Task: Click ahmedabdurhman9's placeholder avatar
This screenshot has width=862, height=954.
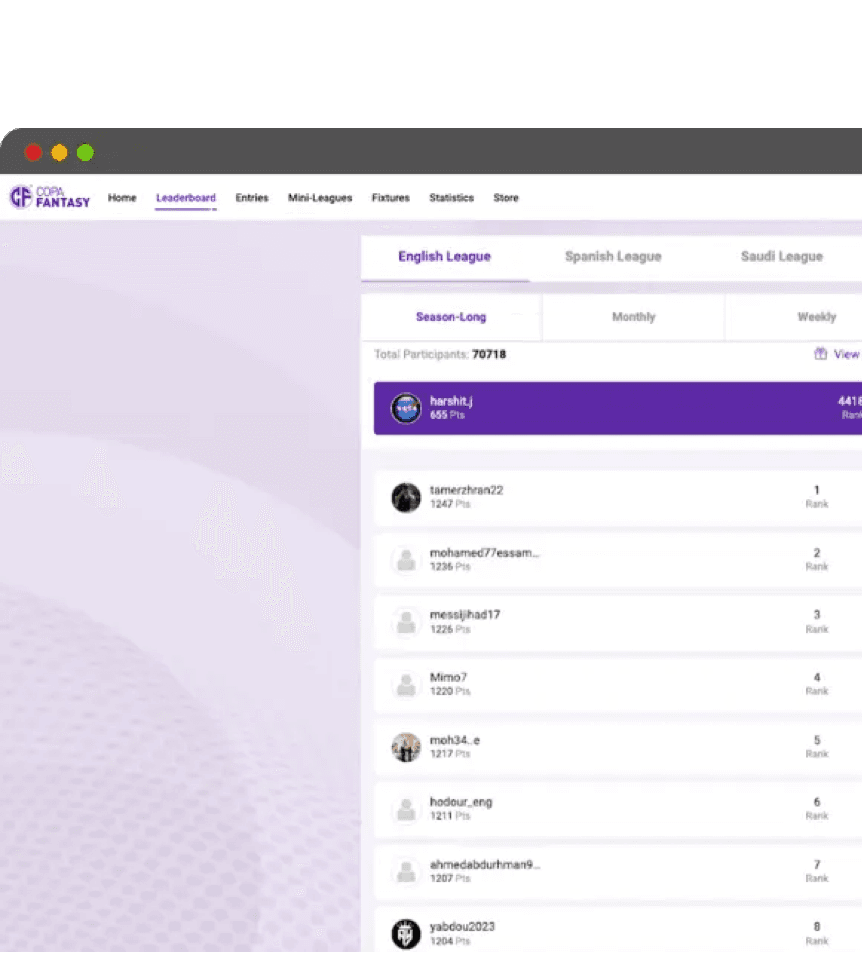Action: pos(406,872)
